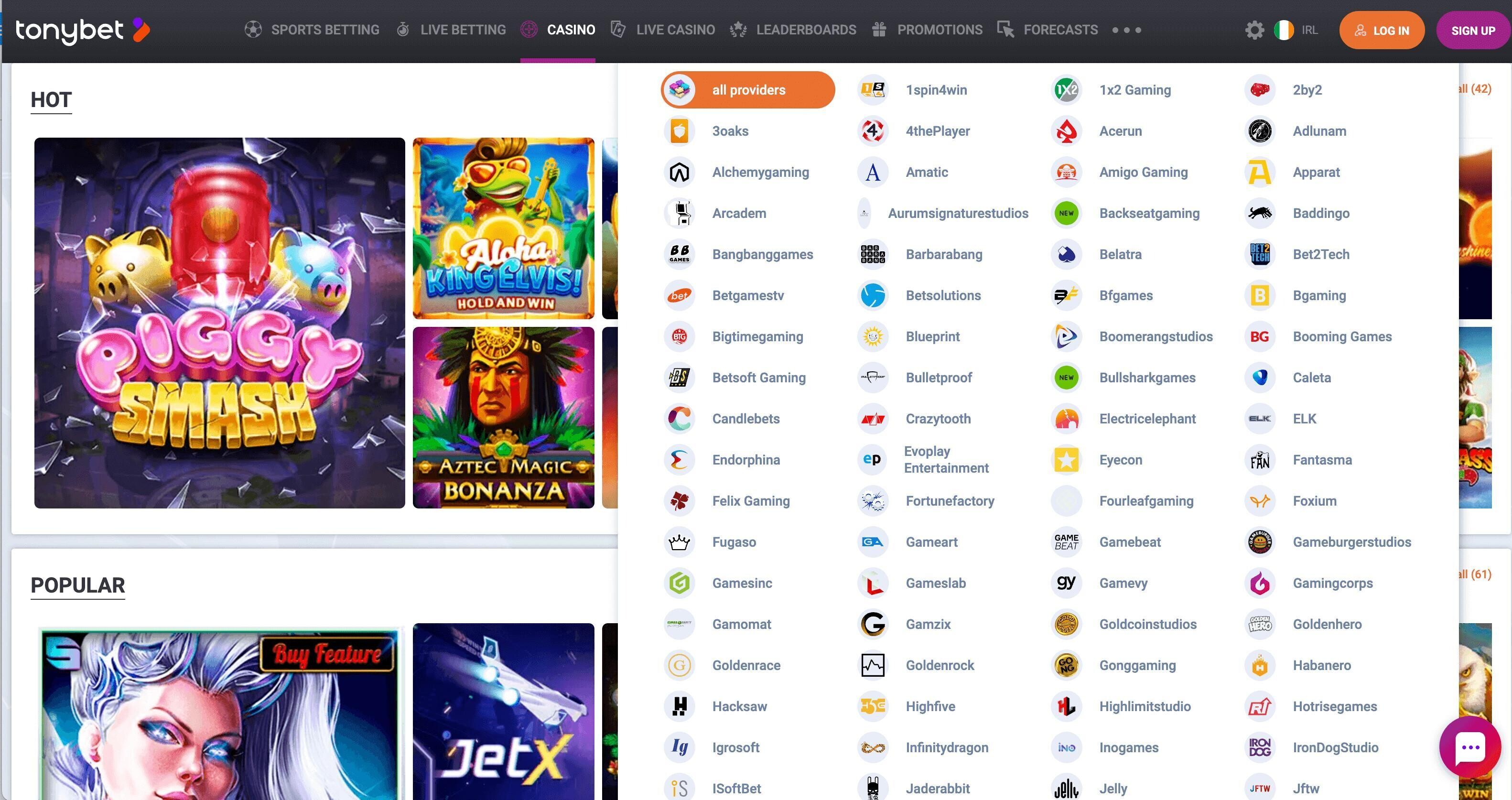Select Betsoft Gaming provider filter

[758, 378]
